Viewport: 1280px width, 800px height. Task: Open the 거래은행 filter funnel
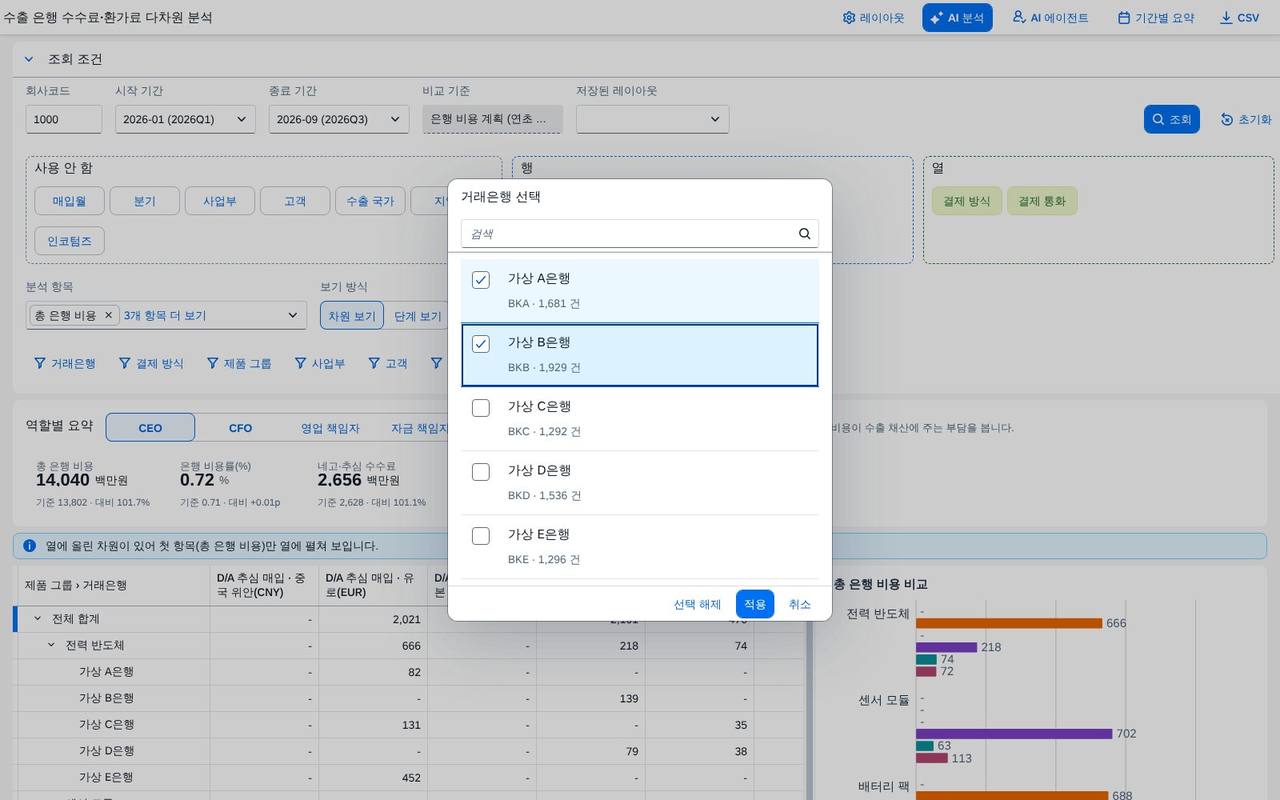coord(40,363)
